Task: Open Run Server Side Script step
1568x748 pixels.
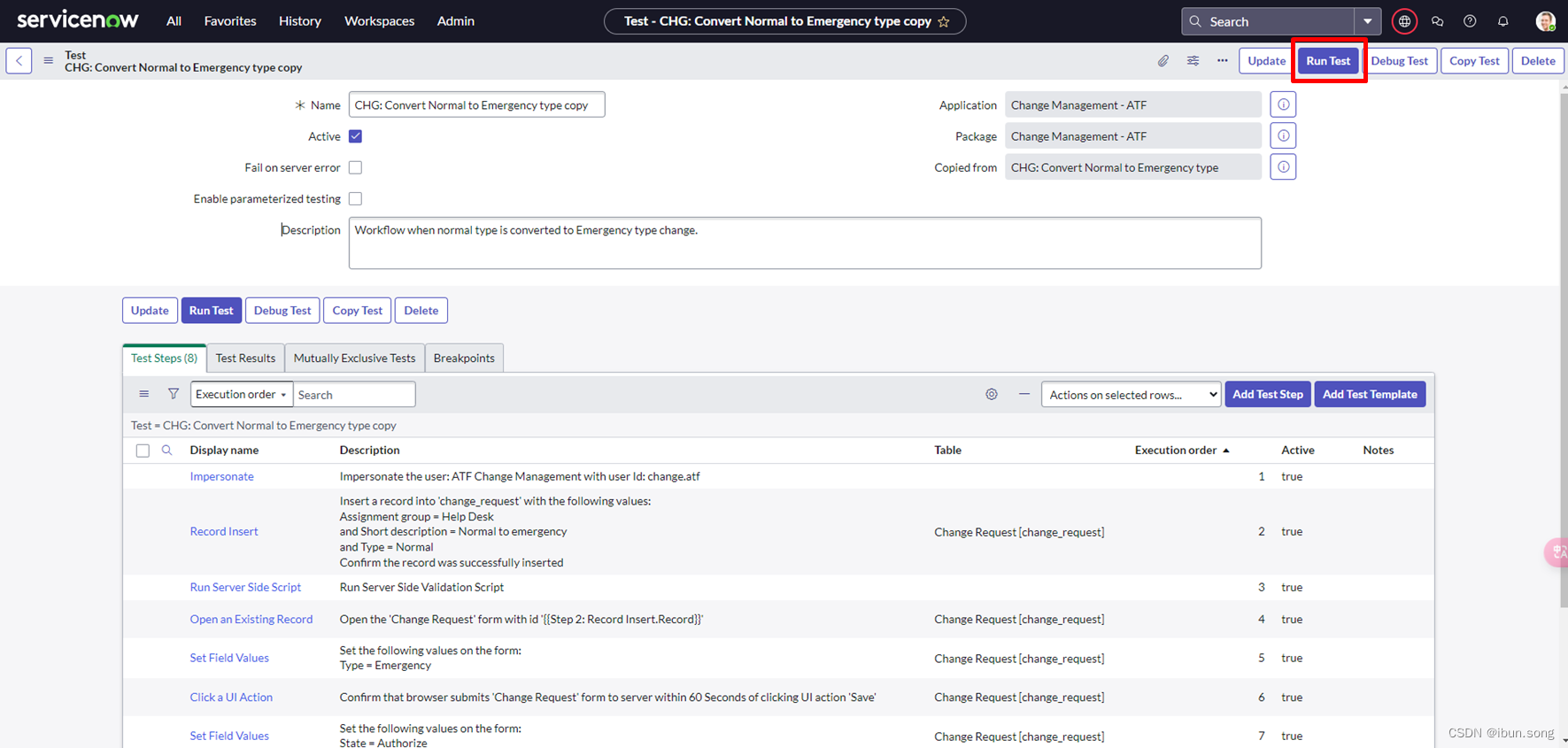Action: (x=245, y=587)
